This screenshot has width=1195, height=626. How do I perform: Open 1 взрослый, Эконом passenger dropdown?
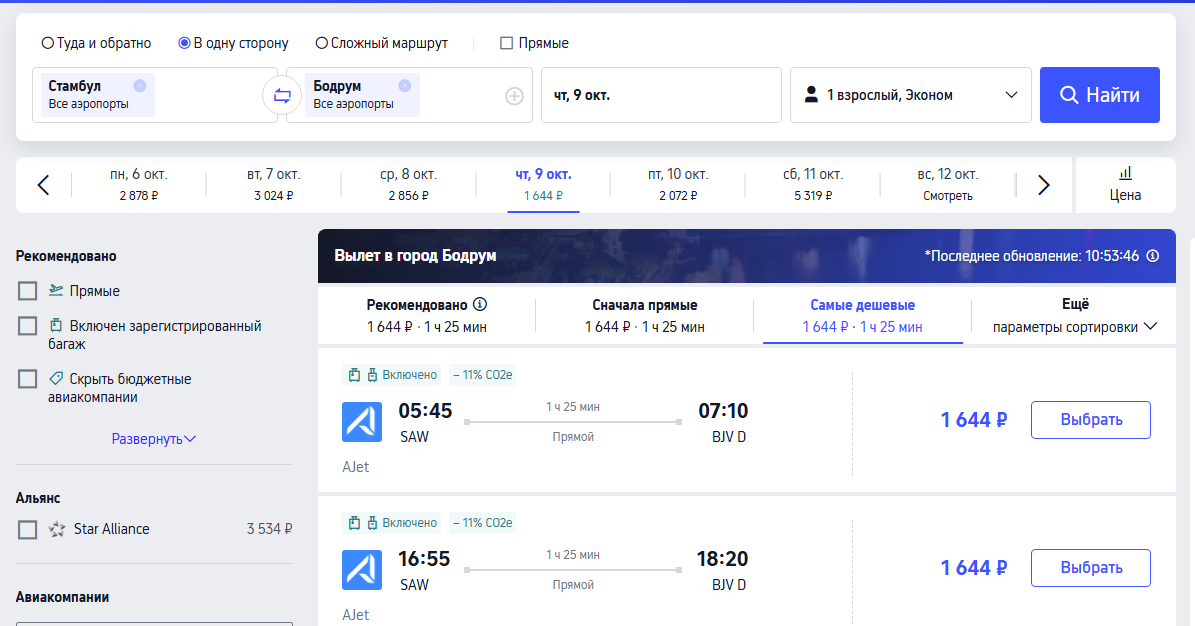pos(911,95)
